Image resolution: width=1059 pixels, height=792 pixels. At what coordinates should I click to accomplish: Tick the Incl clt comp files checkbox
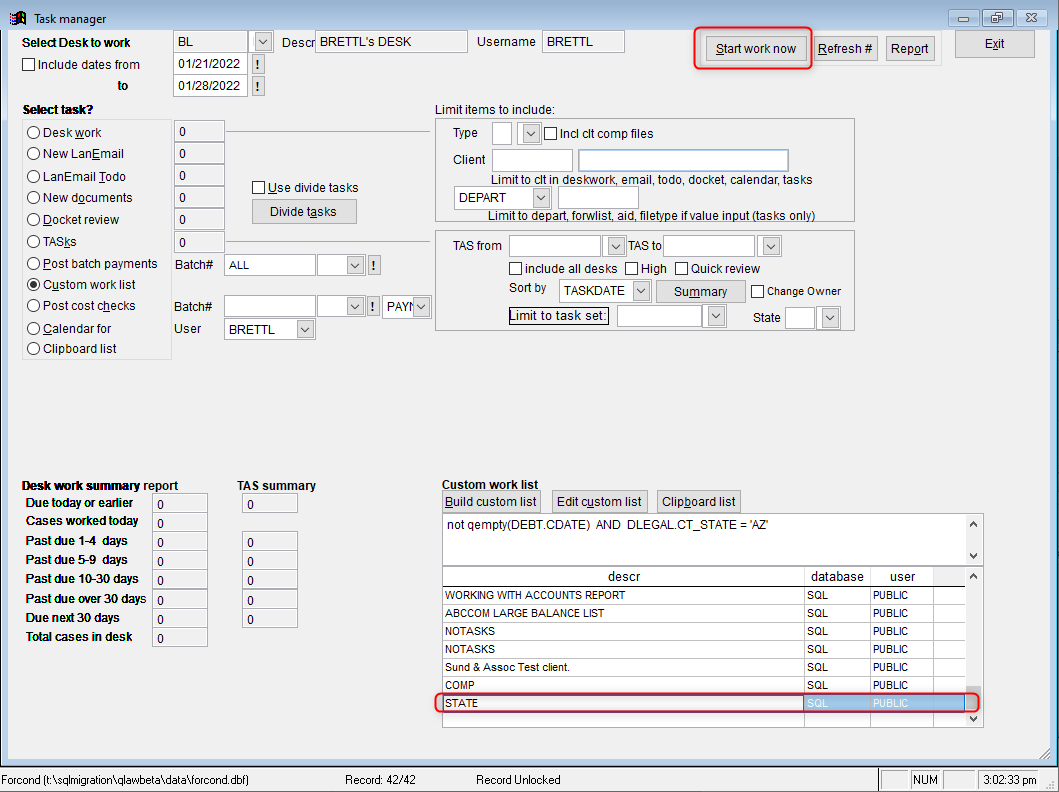(x=550, y=134)
